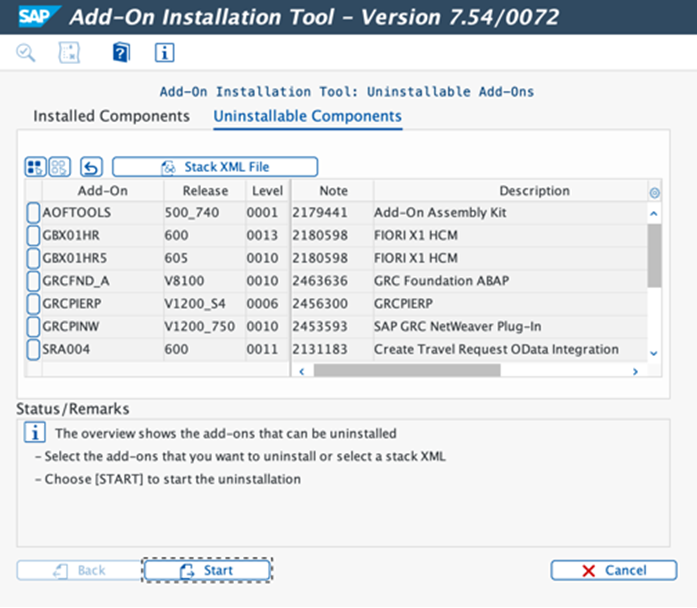
Task: Click the undo arrow icon above table
Action: coord(91,168)
